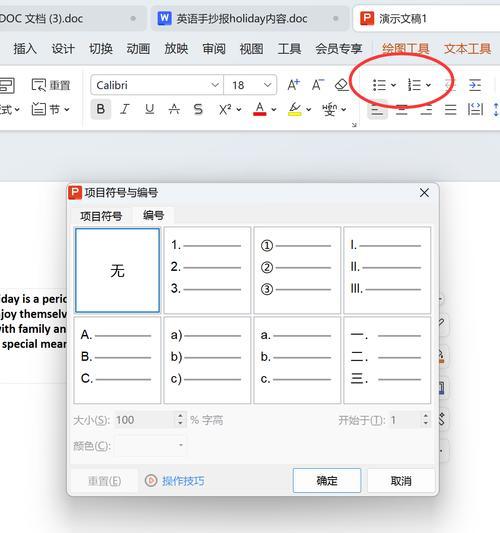
Task: Open the 动画 ribbon tab
Action: coord(138,49)
